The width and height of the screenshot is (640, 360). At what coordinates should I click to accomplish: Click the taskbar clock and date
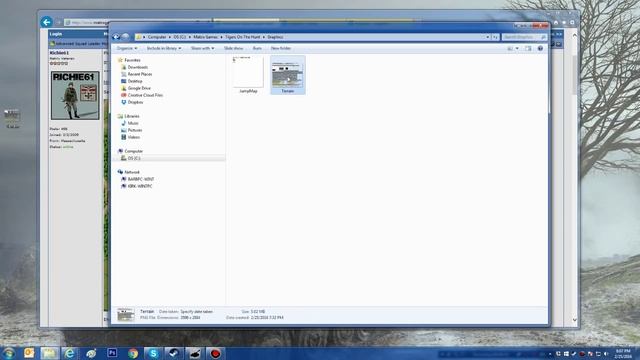pos(623,353)
